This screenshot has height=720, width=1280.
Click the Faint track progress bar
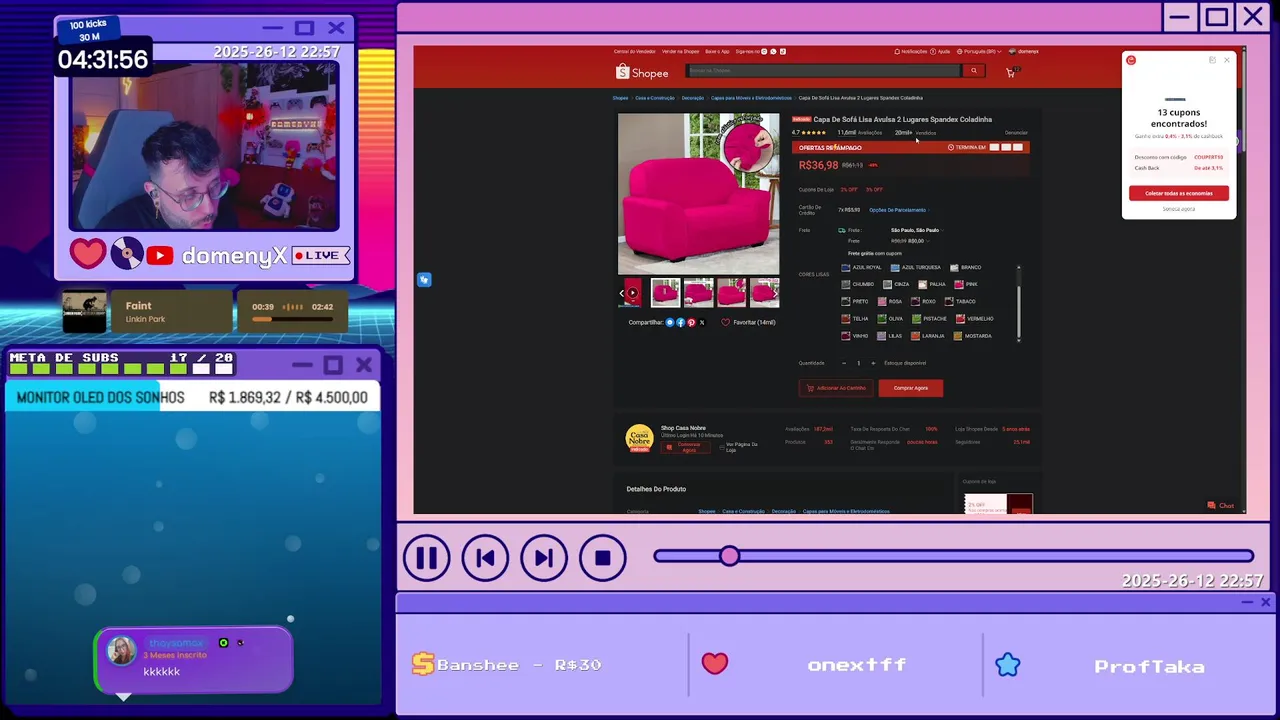coord(292,319)
